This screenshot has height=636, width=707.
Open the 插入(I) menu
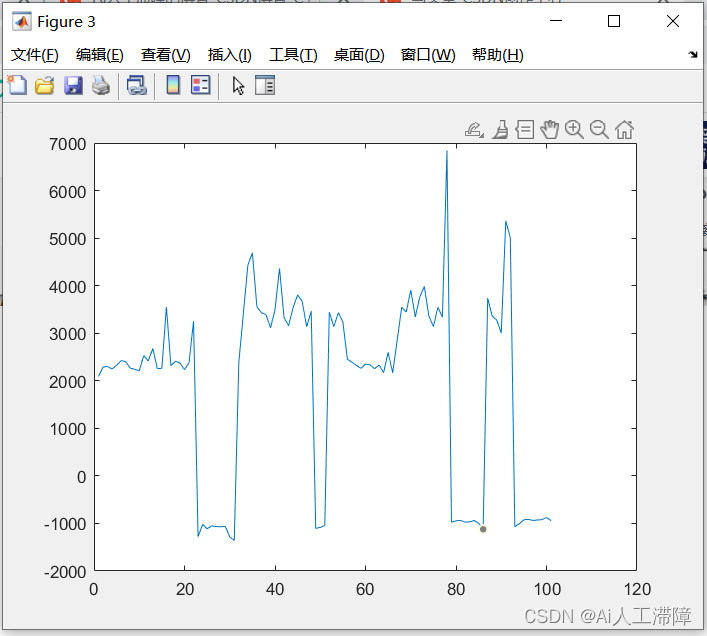pos(230,55)
